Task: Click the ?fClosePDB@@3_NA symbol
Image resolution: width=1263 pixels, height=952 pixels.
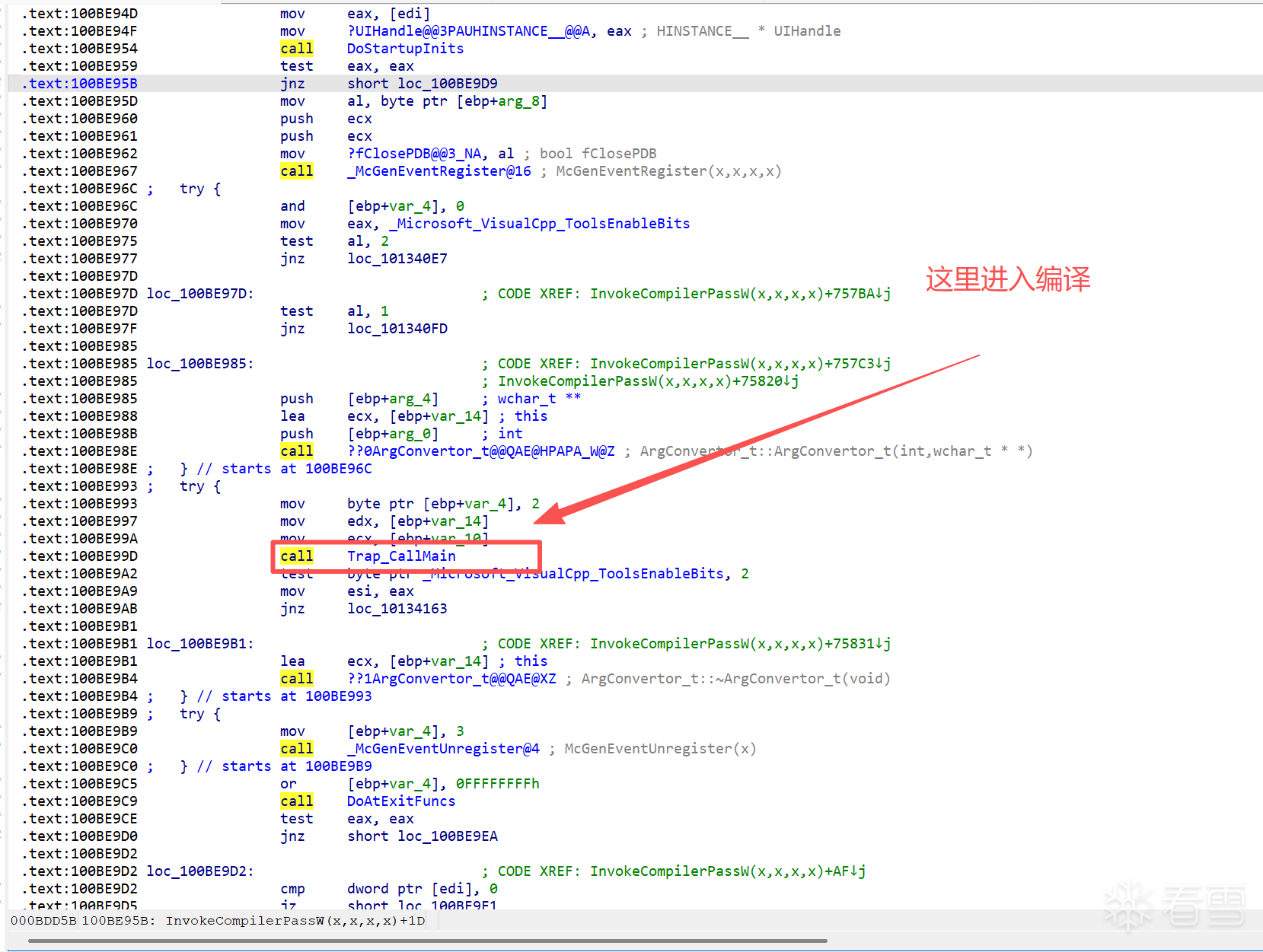Action: click(x=414, y=154)
